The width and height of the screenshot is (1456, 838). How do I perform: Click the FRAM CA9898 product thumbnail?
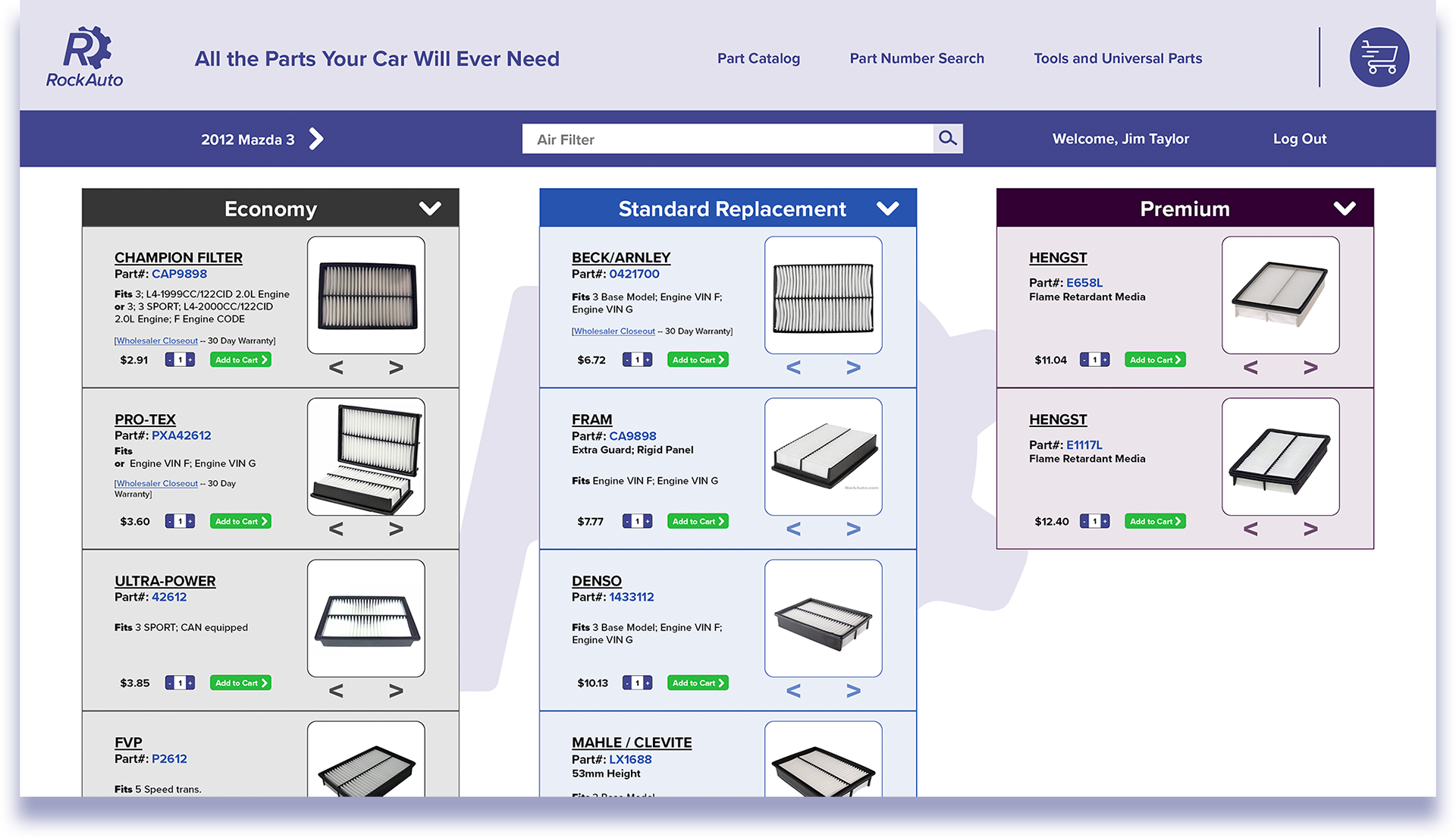click(823, 457)
